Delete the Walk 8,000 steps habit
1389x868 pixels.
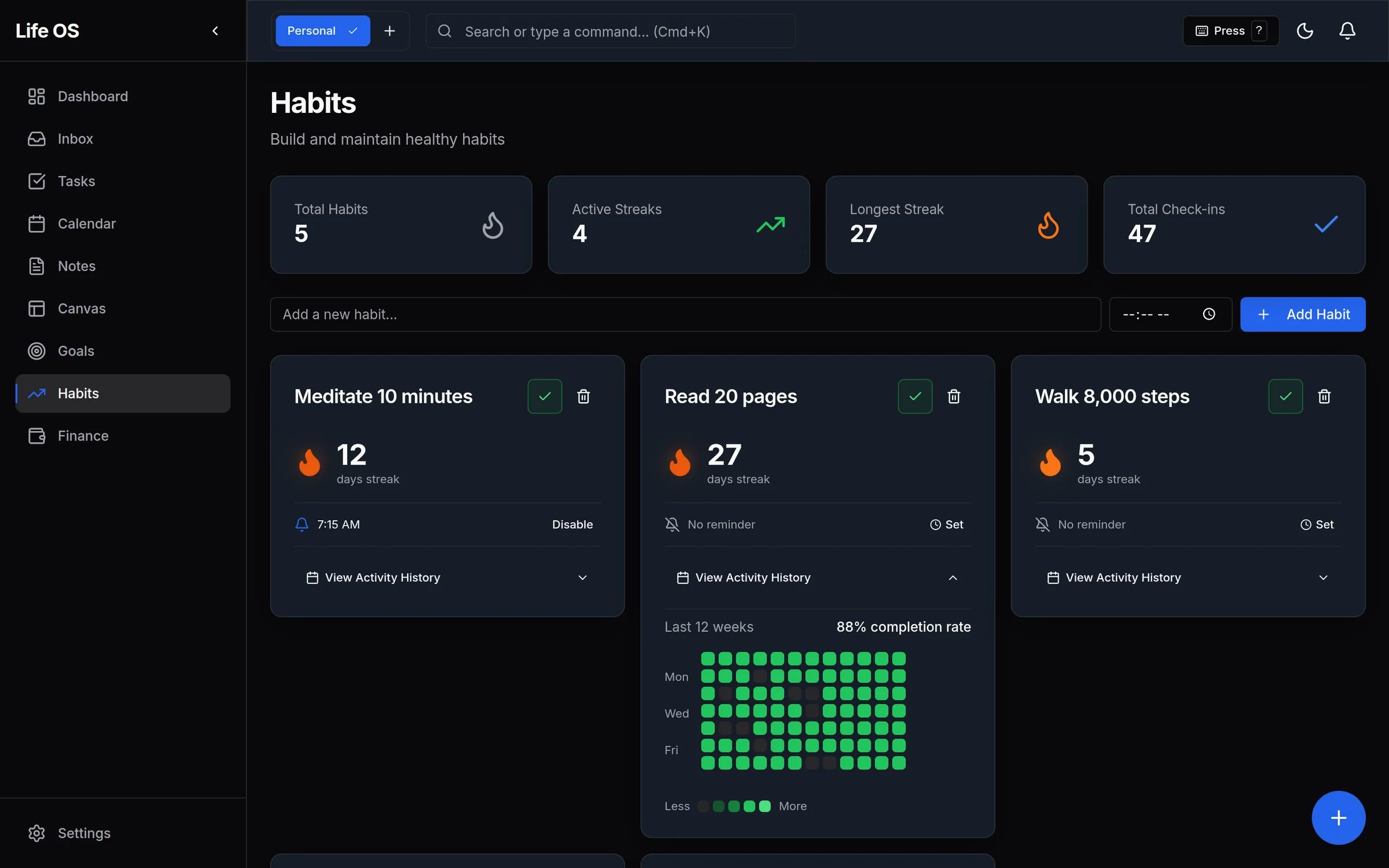coord(1324,396)
